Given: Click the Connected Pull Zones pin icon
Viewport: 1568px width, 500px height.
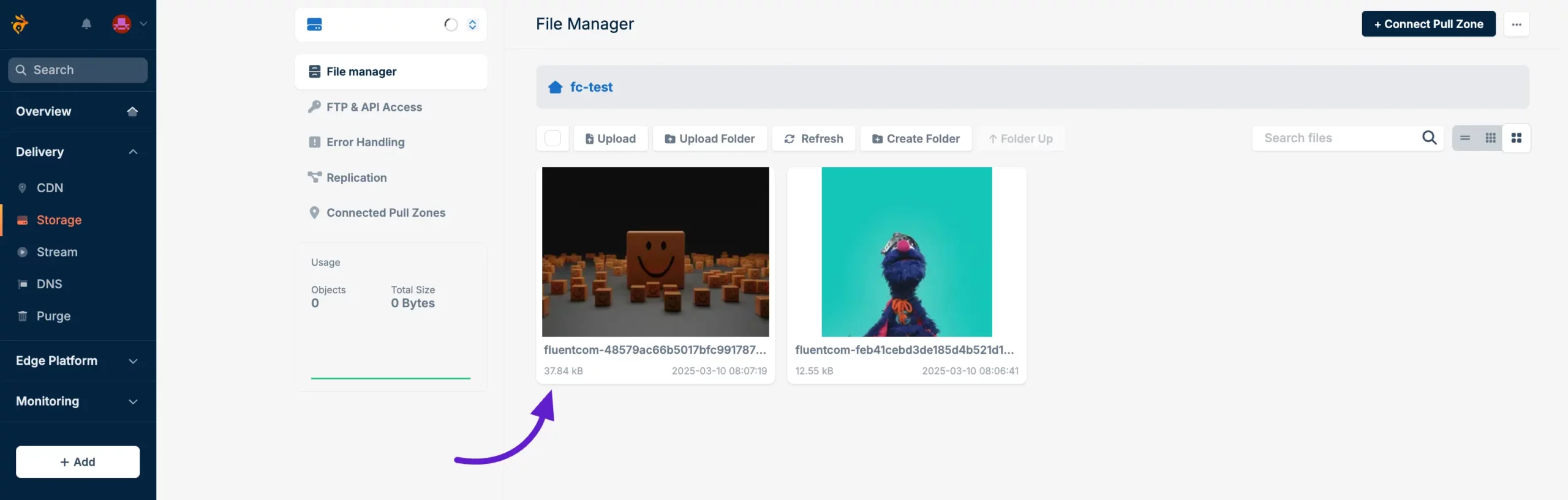Looking at the screenshot, I should pos(314,212).
